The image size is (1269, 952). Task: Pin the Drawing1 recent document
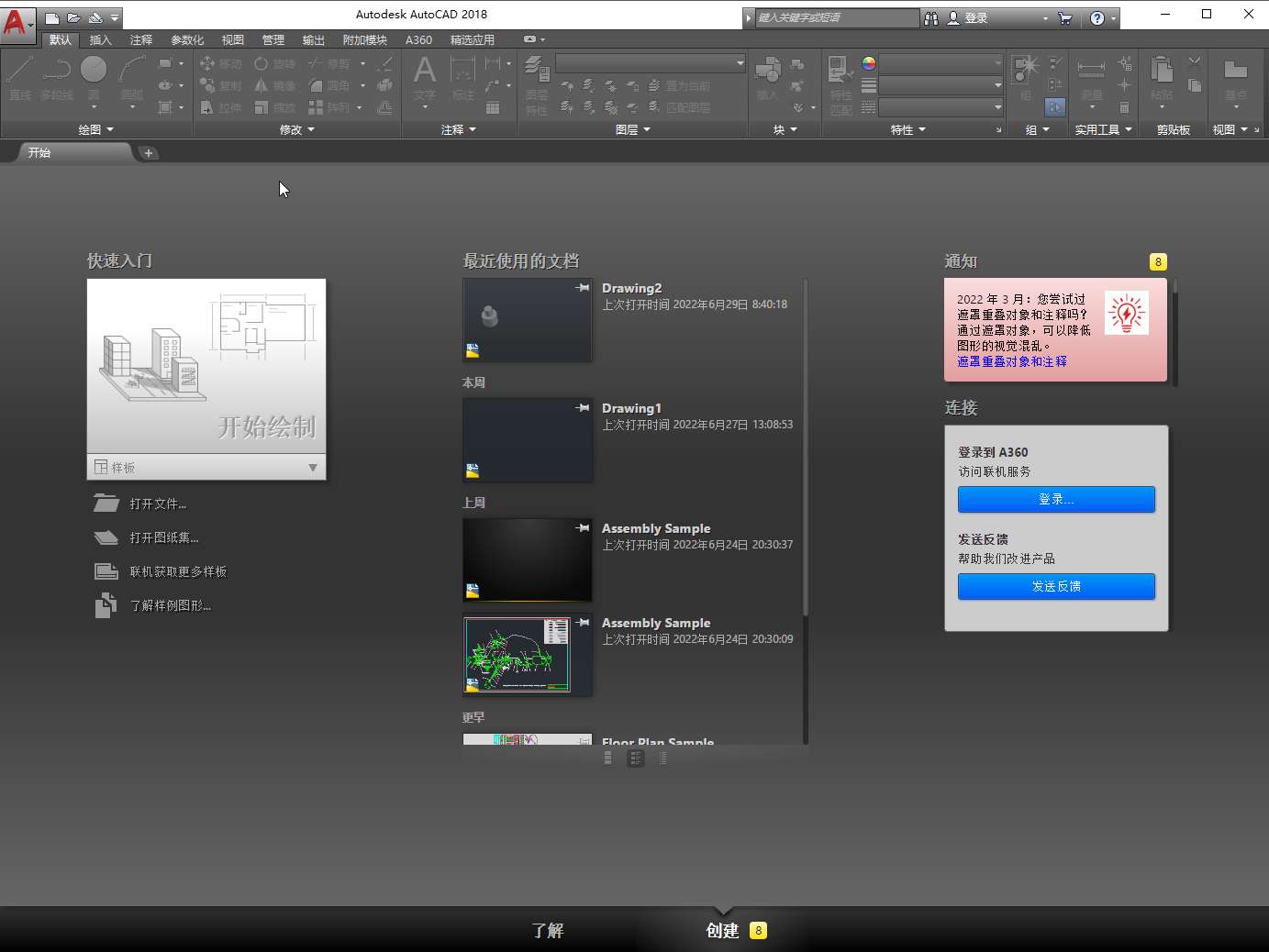582,408
